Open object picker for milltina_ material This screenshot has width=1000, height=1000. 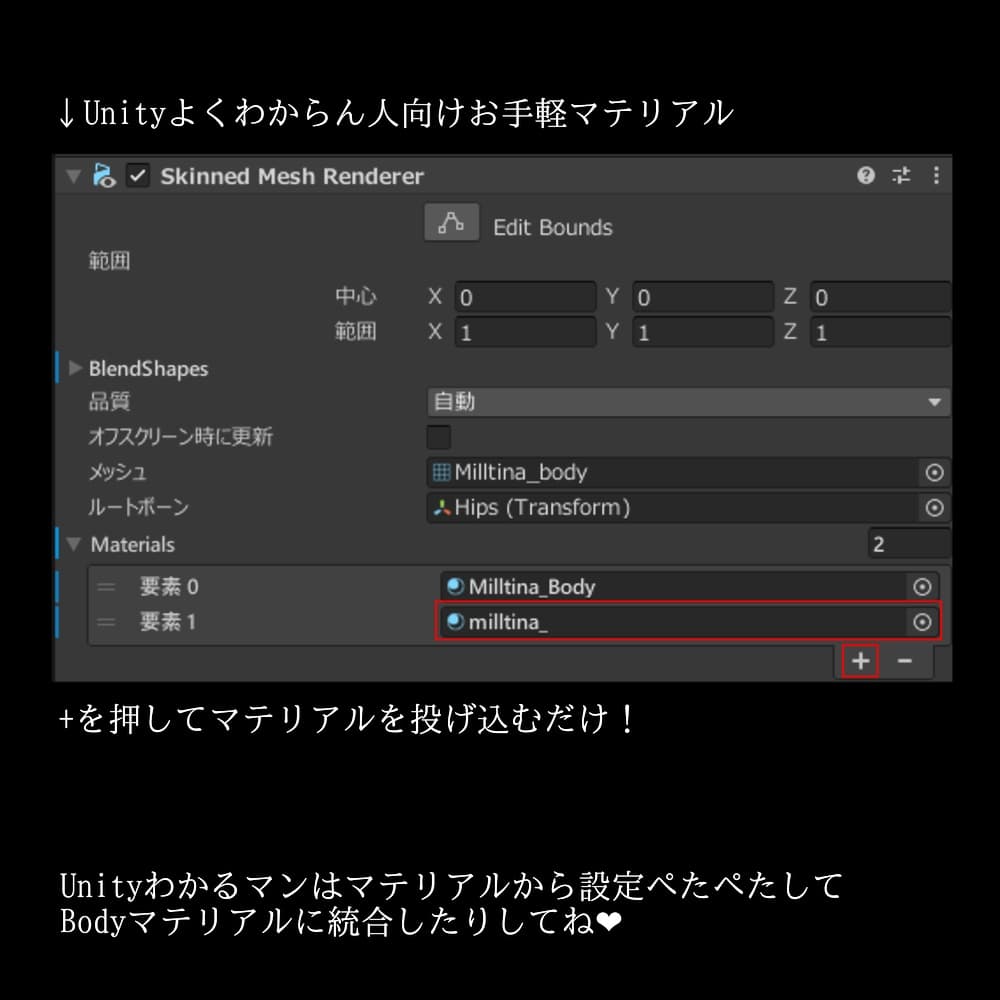coord(922,622)
